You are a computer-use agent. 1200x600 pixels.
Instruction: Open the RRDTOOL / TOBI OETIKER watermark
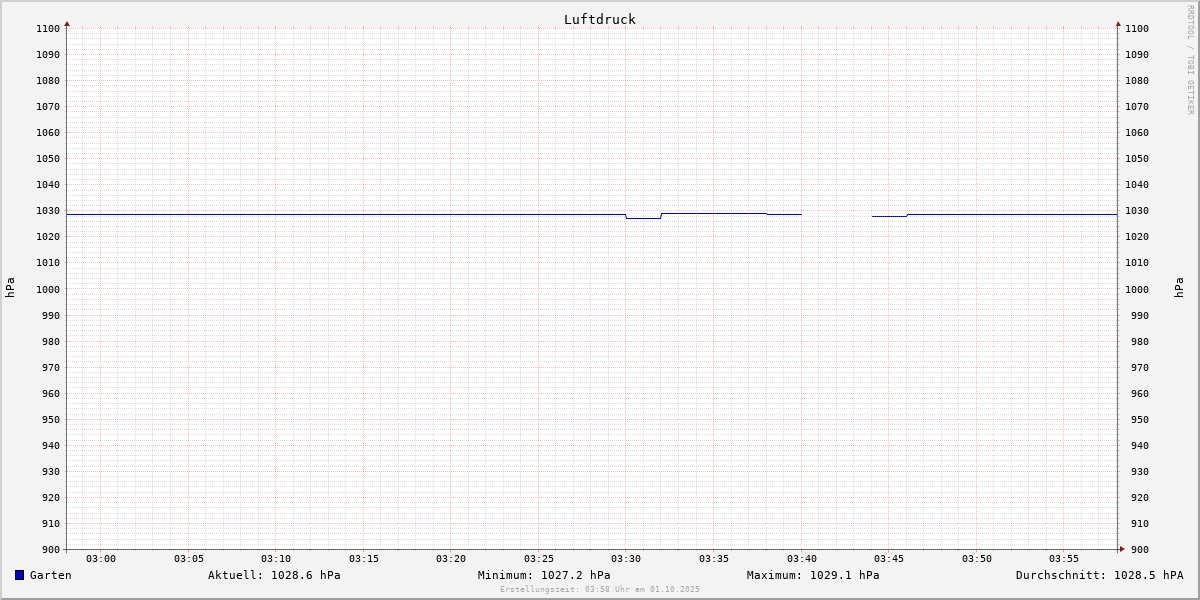click(x=1190, y=60)
